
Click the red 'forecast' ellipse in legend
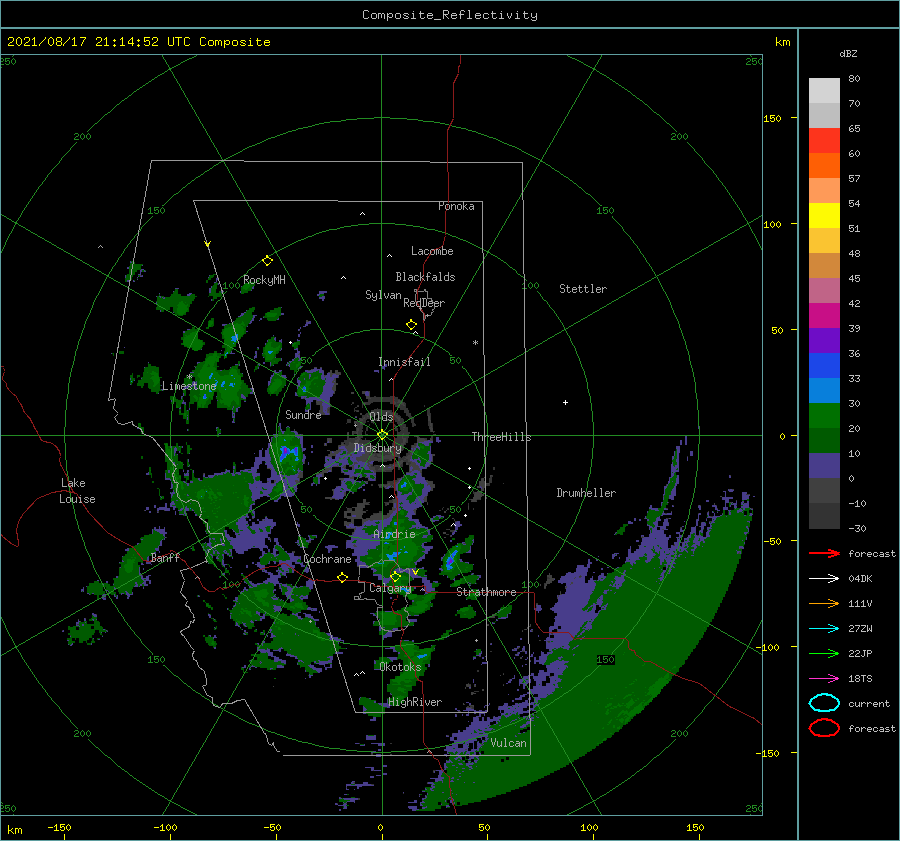click(x=824, y=728)
